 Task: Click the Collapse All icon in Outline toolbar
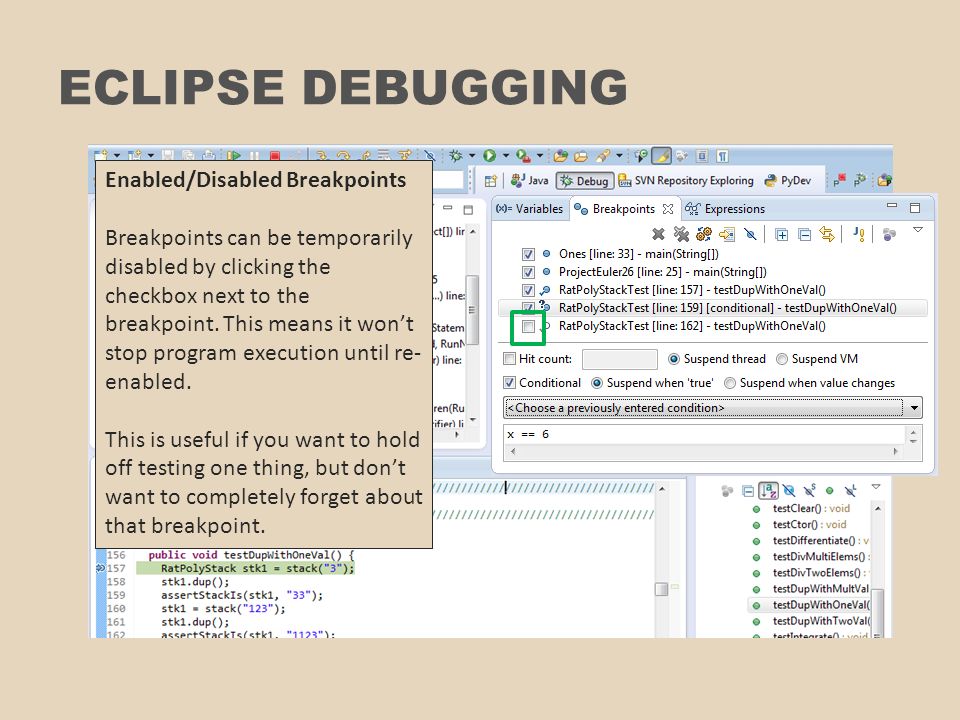[748, 490]
